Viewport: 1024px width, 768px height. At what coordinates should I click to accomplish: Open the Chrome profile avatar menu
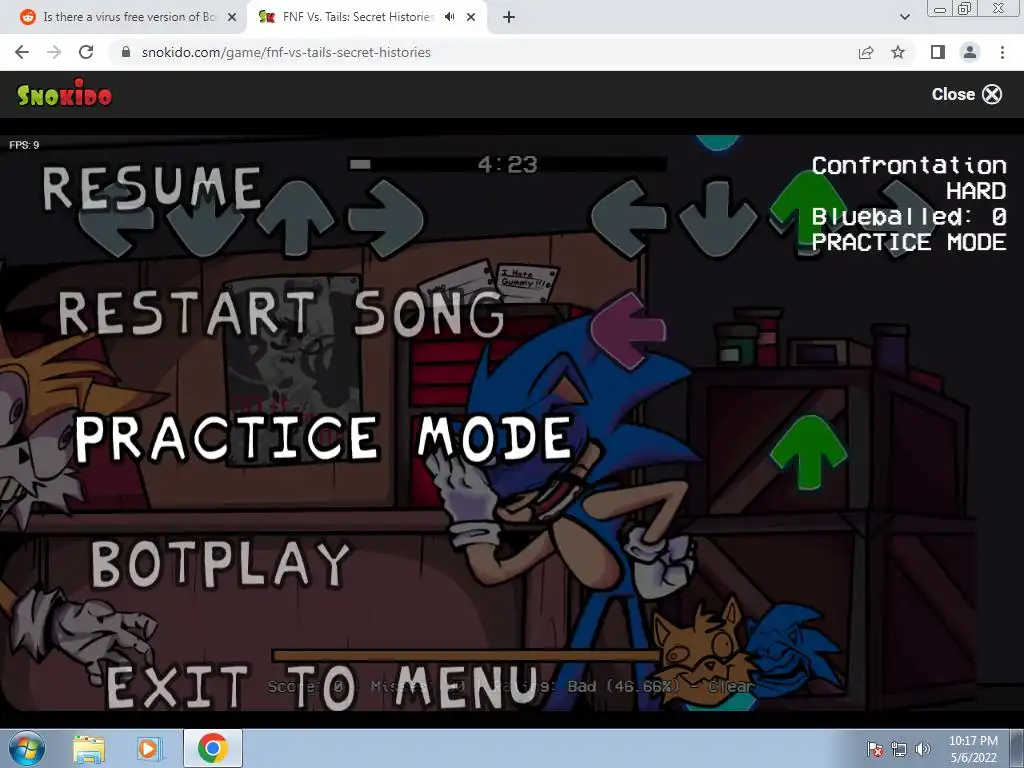[x=970, y=52]
